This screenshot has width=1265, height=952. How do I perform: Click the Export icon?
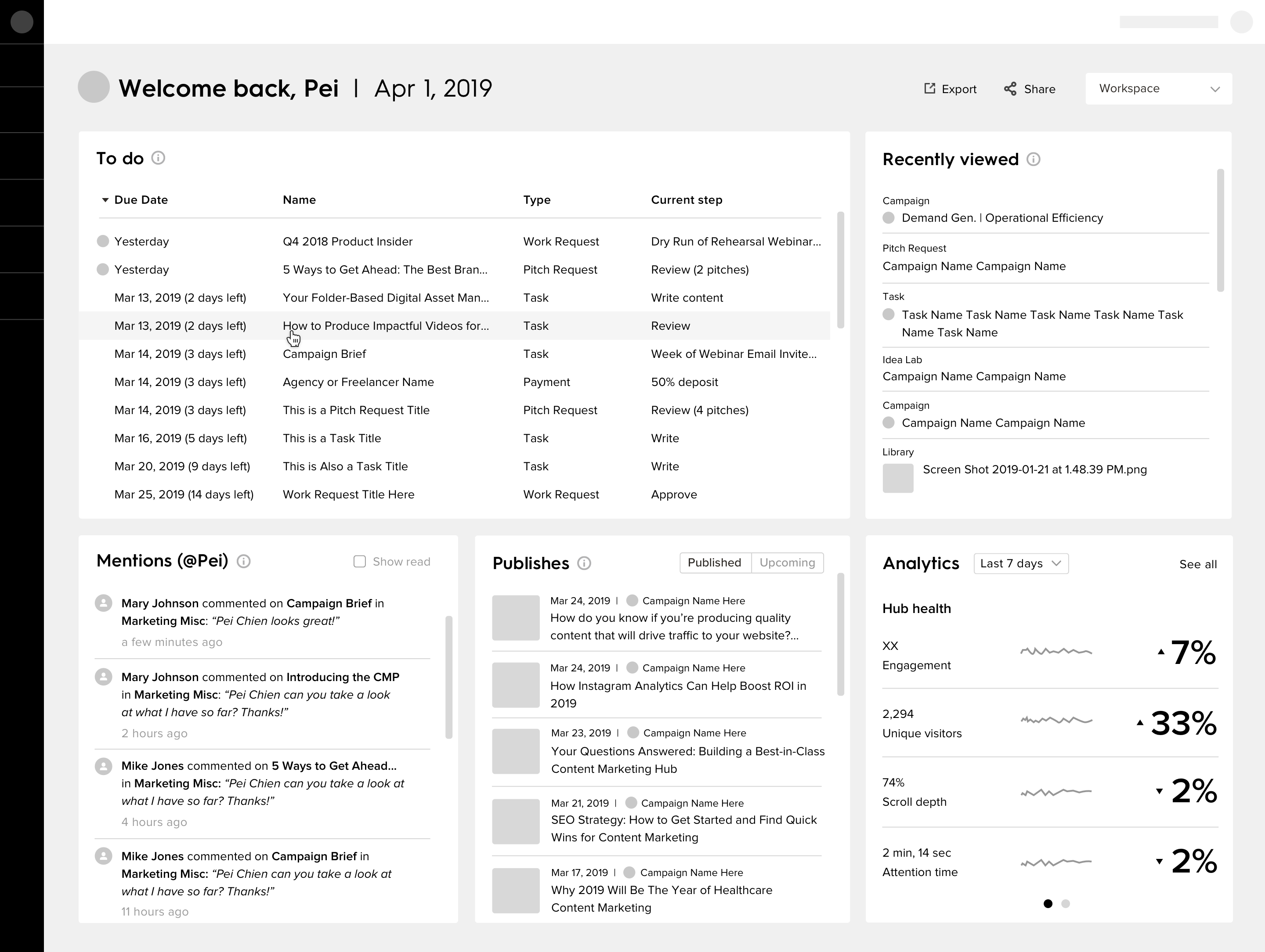coord(930,89)
